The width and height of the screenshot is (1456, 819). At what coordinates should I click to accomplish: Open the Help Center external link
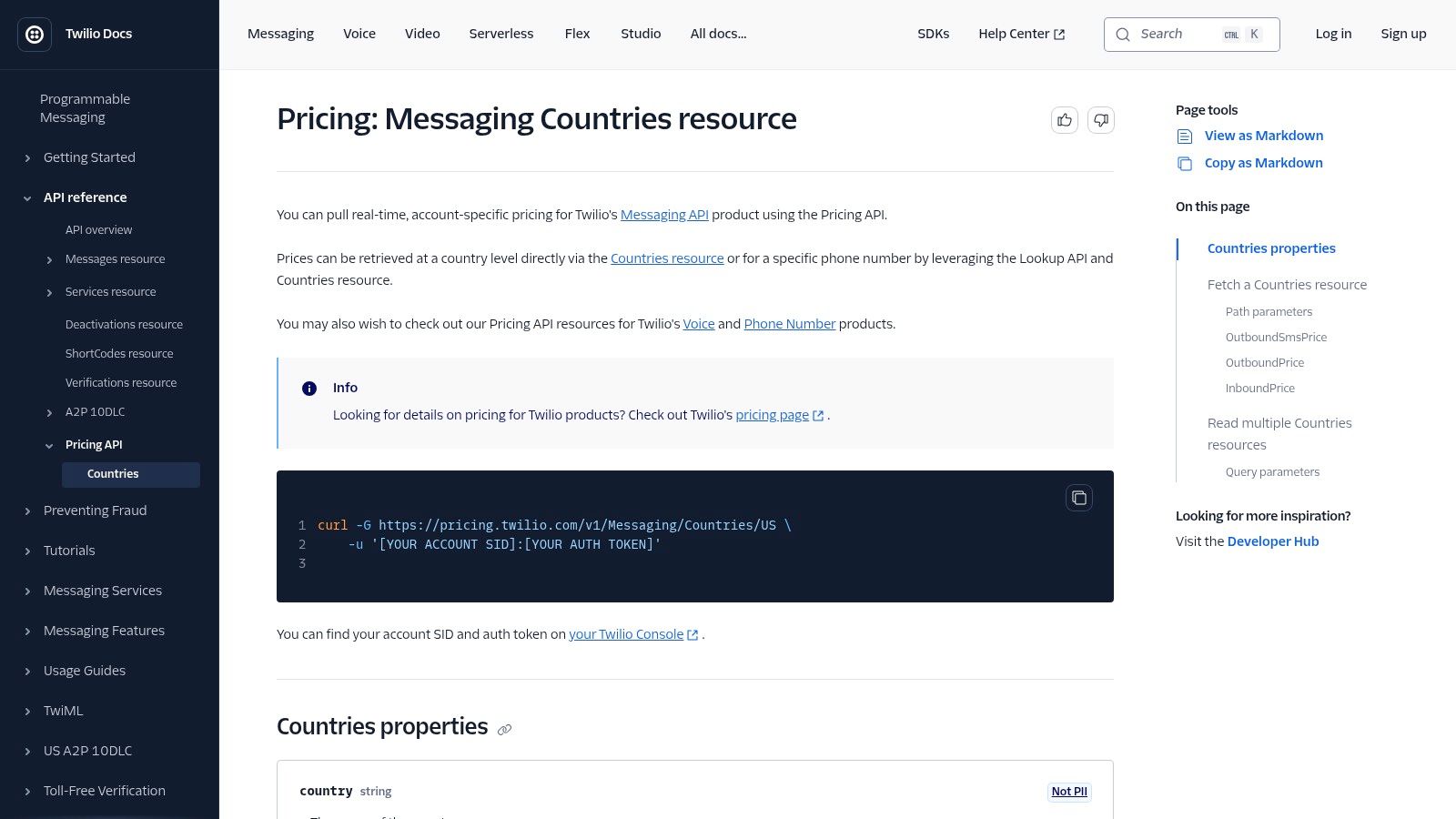pyautogui.click(x=1021, y=34)
